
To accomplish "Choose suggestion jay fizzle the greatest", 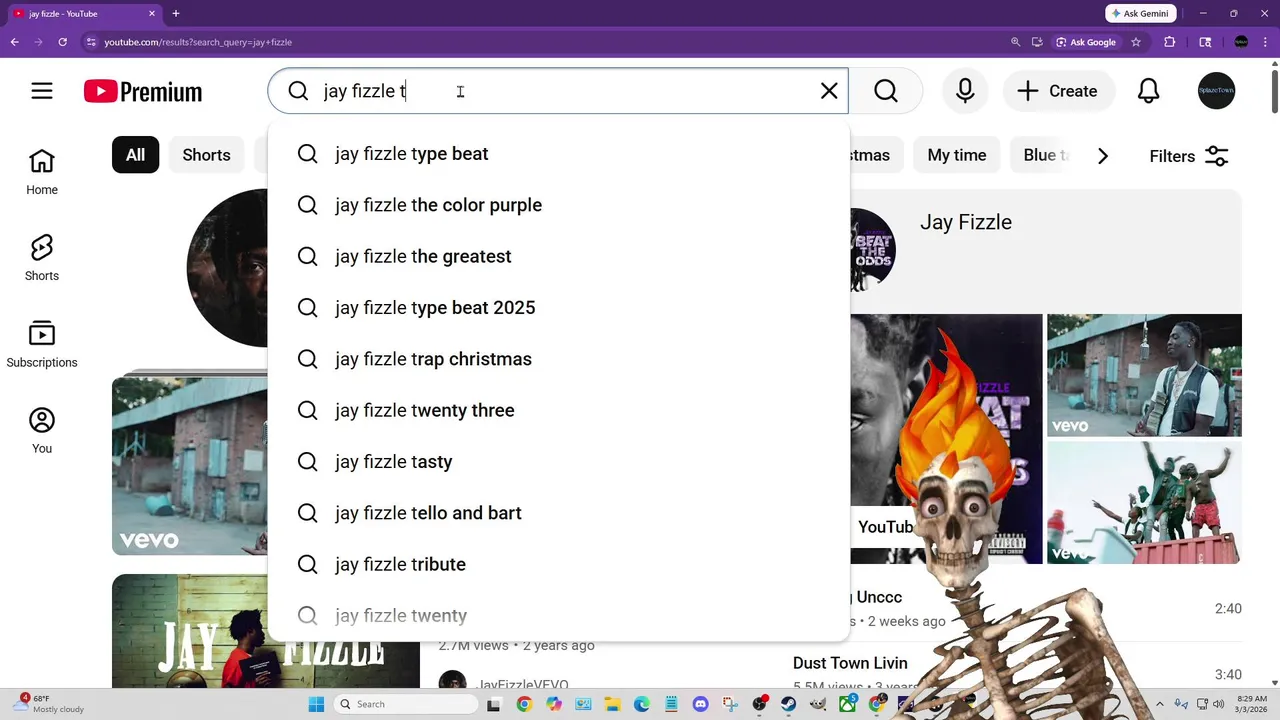I will (x=558, y=256).
